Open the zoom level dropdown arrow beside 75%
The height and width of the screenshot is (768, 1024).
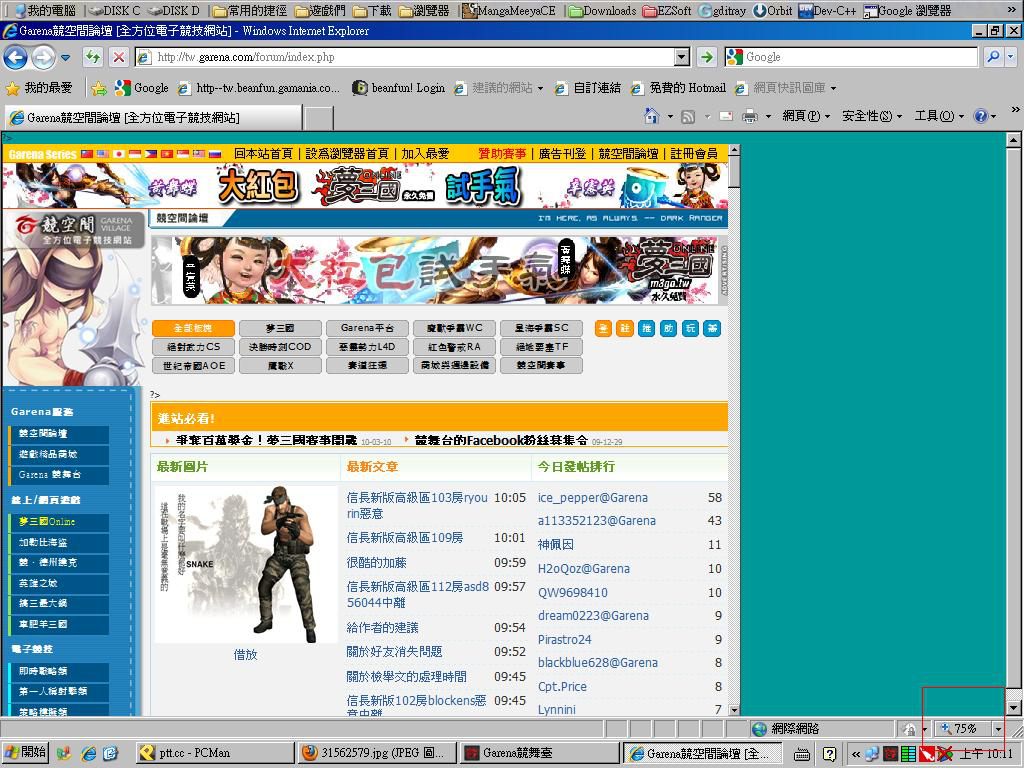[998, 729]
